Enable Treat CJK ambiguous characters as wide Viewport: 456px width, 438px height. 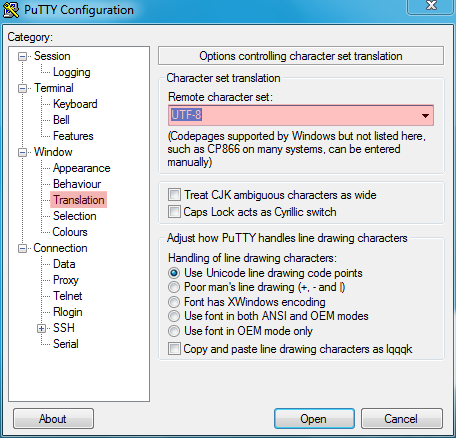coord(174,195)
